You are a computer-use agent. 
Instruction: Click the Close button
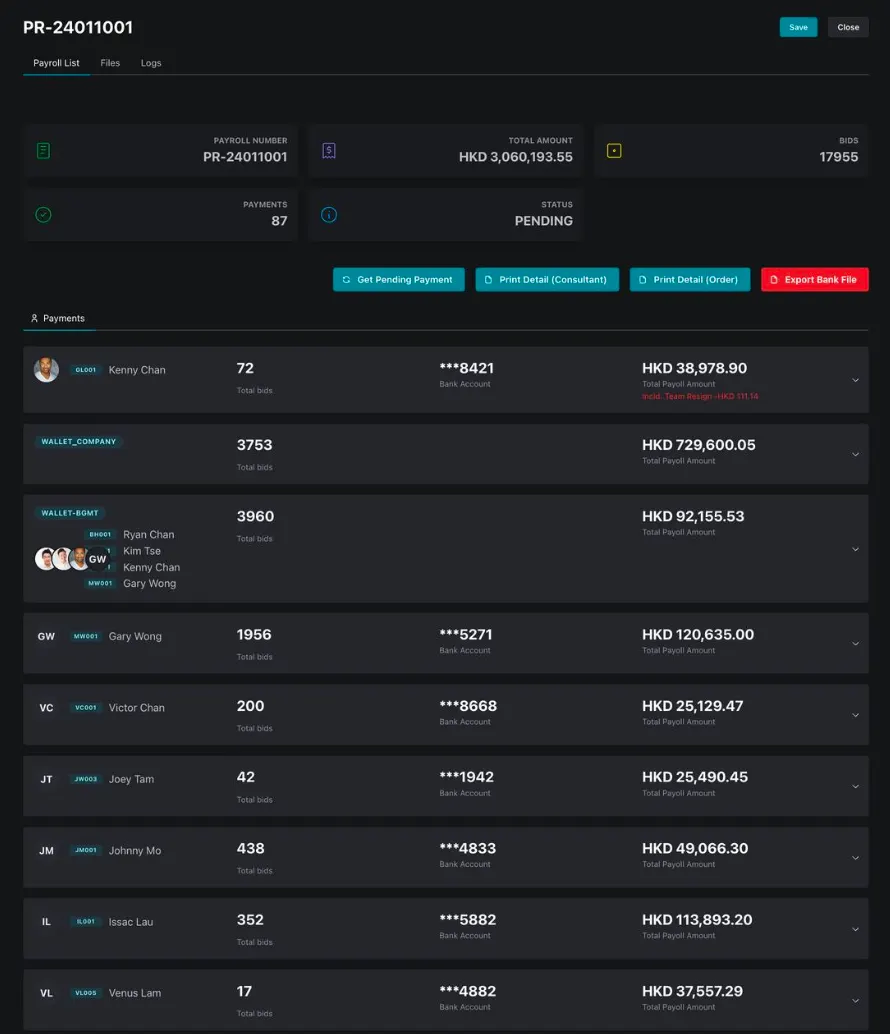(x=848, y=27)
